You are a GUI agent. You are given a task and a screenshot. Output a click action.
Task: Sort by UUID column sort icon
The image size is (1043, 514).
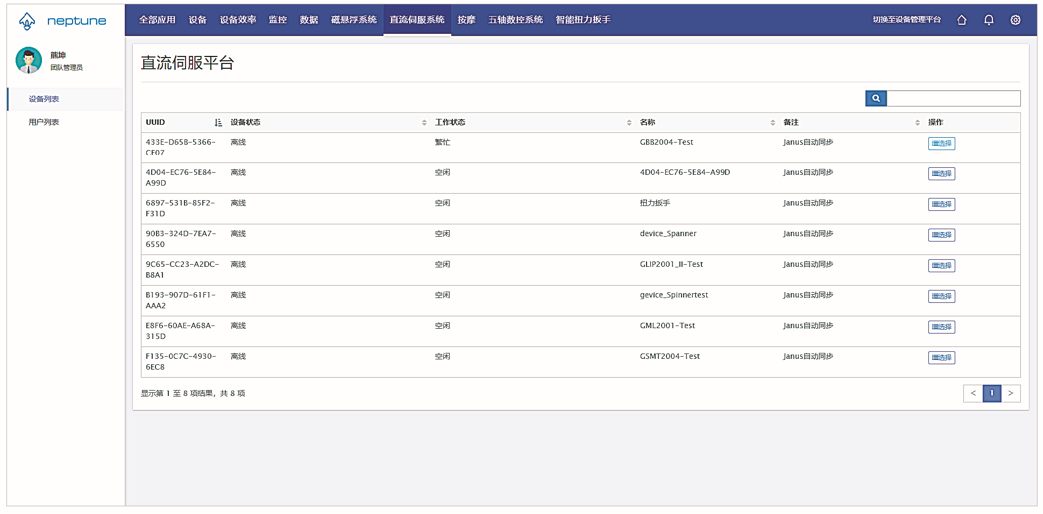point(218,123)
